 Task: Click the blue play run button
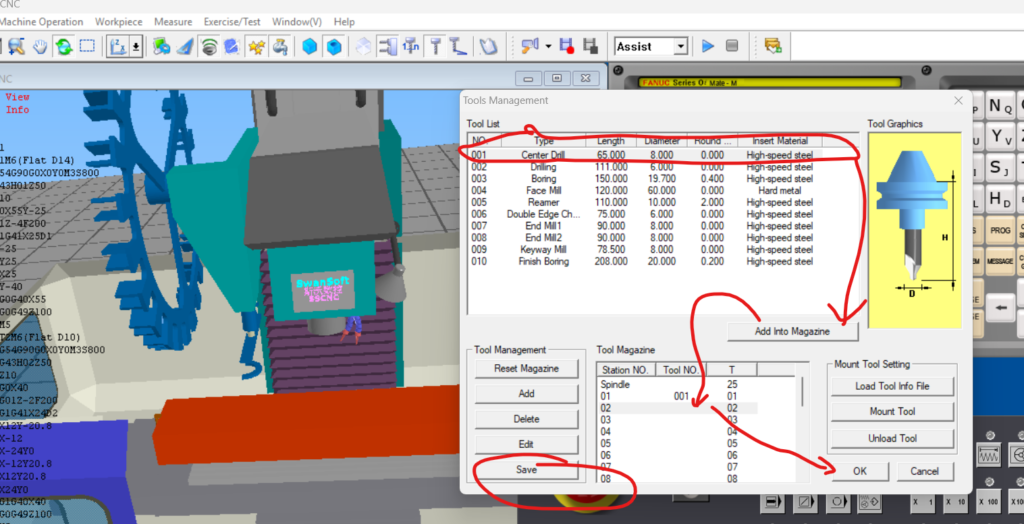(x=708, y=46)
